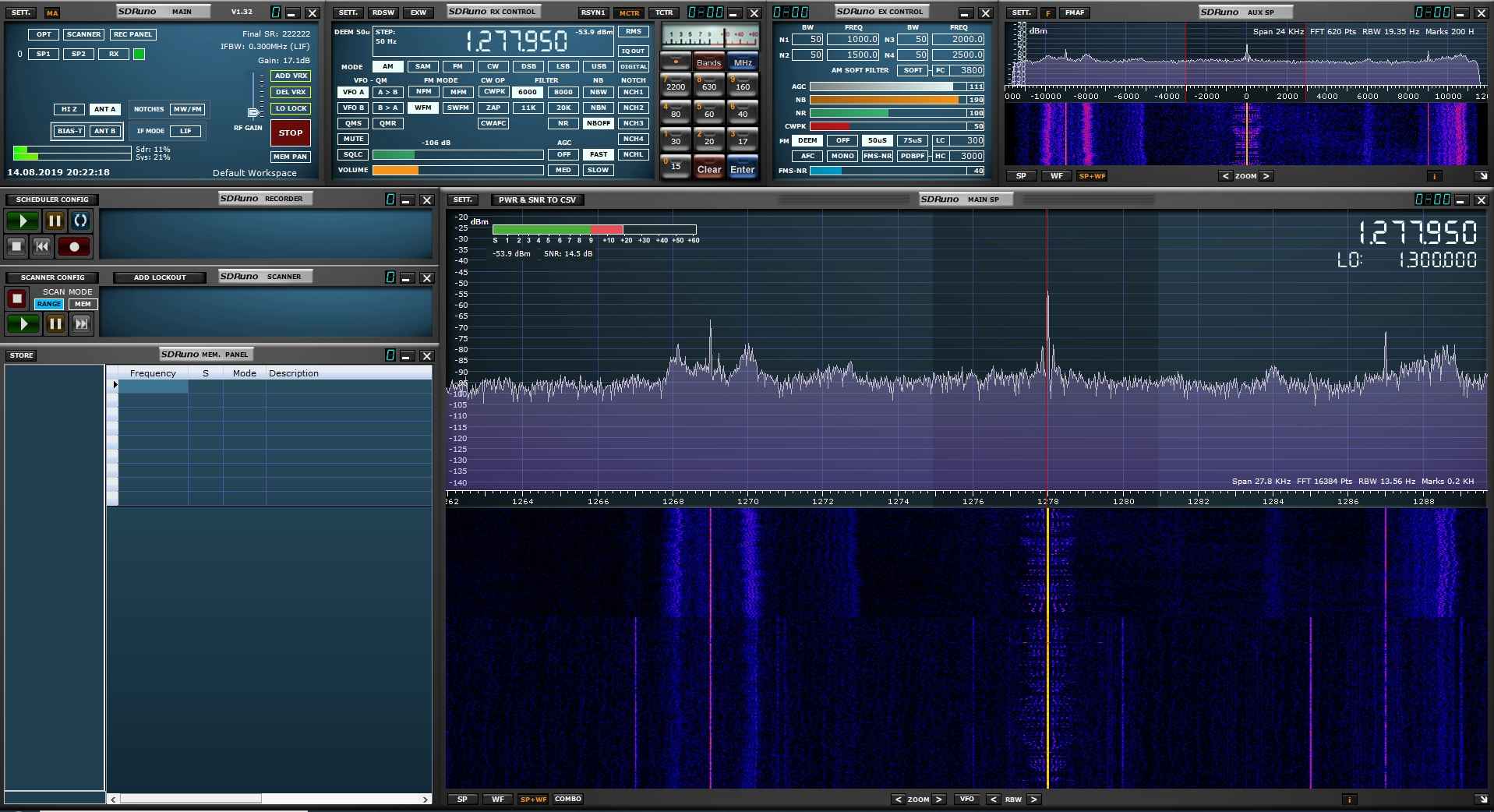Zoom out Aux SP spectrum

point(1225,176)
